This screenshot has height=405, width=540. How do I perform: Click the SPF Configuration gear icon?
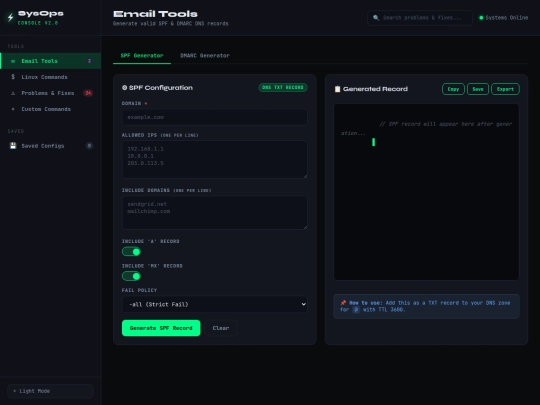coord(124,87)
